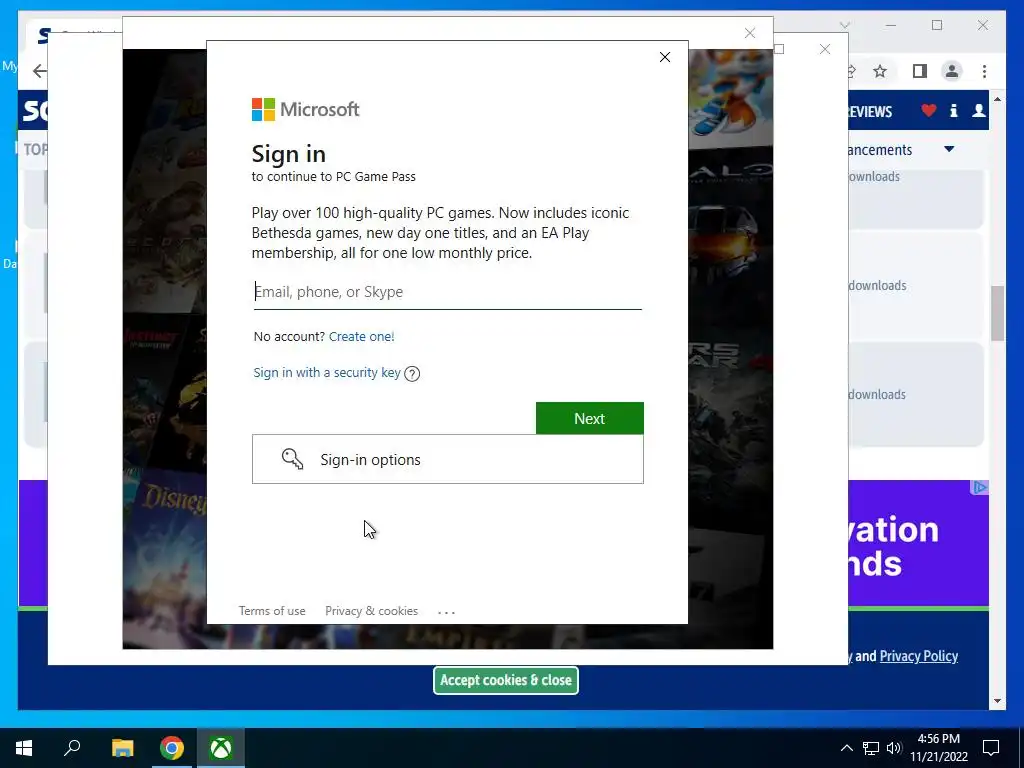This screenshot has width=1024, height=768.
Task: Click the Chrome tab search chevron
Action: point(844,25)
